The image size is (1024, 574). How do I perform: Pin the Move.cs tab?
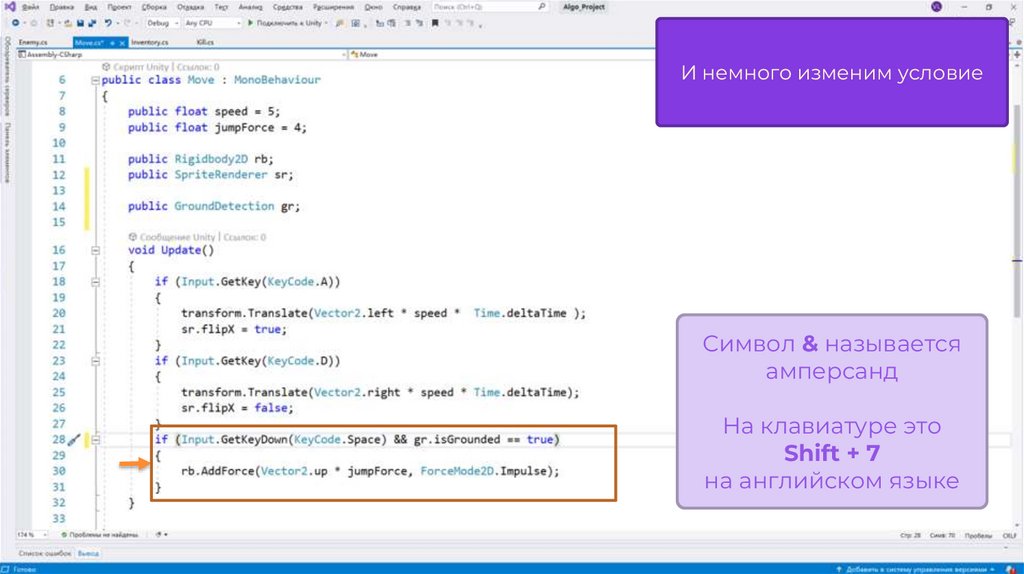pyautogui.click(x=112, y=43)
